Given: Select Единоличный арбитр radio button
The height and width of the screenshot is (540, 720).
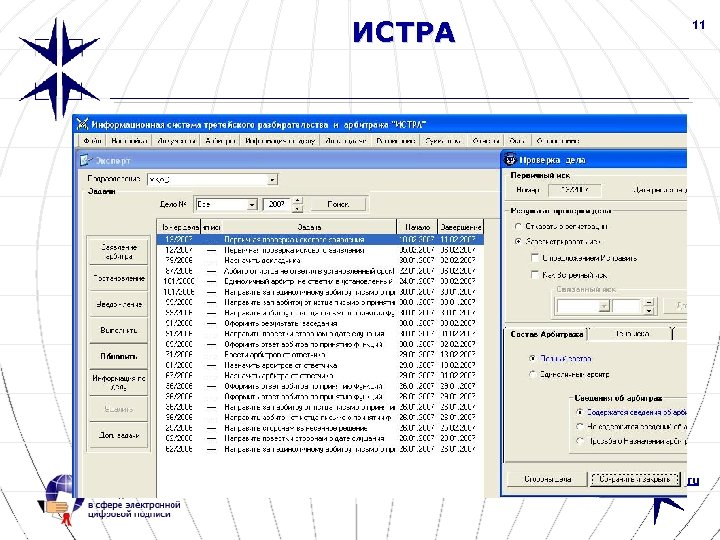Looking at the screenshot, I should [532, 374].
